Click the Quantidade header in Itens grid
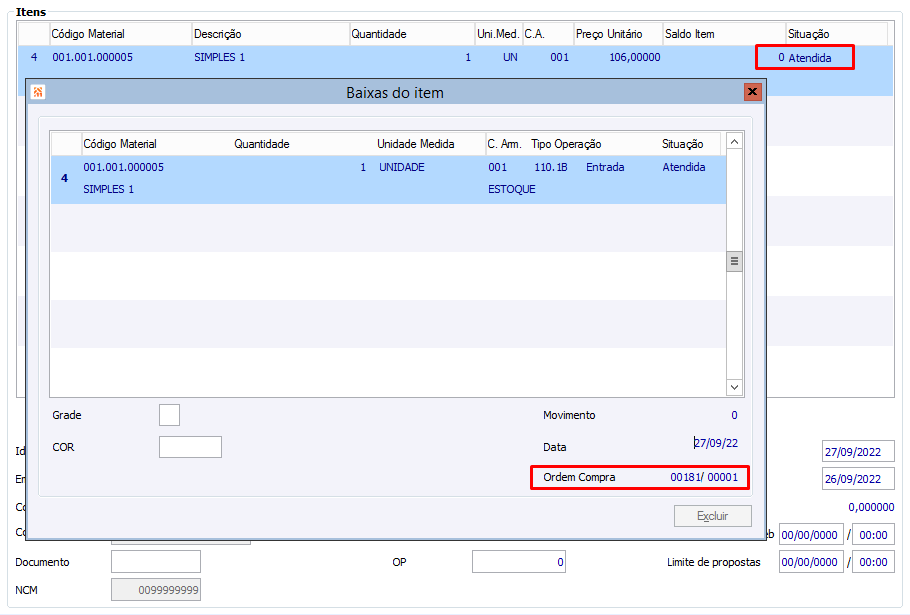Image resolution: width=910 pixels, height=615 pixels. pyautogui.click(x=379, y=34)
